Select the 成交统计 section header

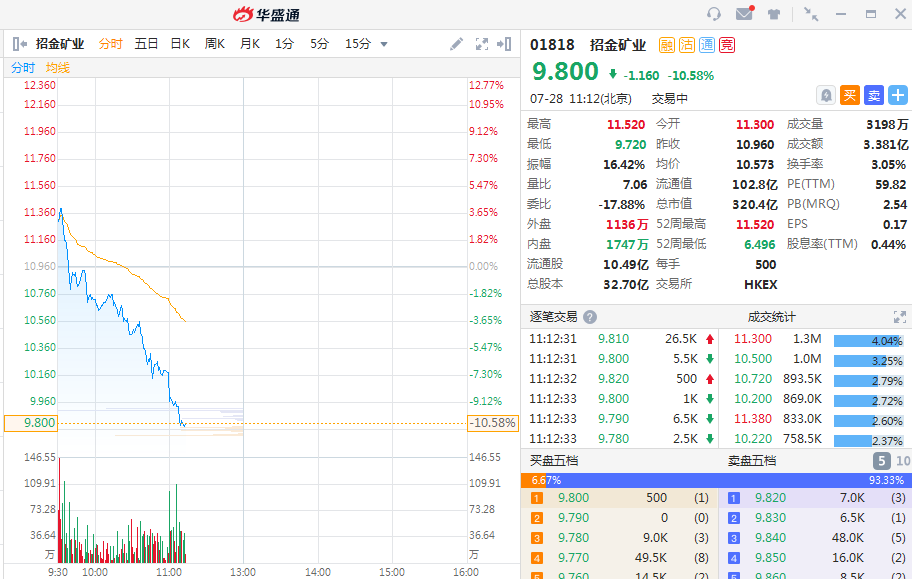(771, 317)
